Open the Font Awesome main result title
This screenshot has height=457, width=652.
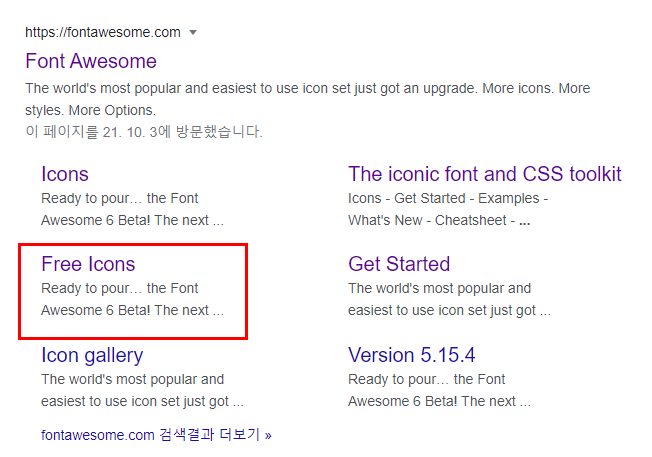91,61
